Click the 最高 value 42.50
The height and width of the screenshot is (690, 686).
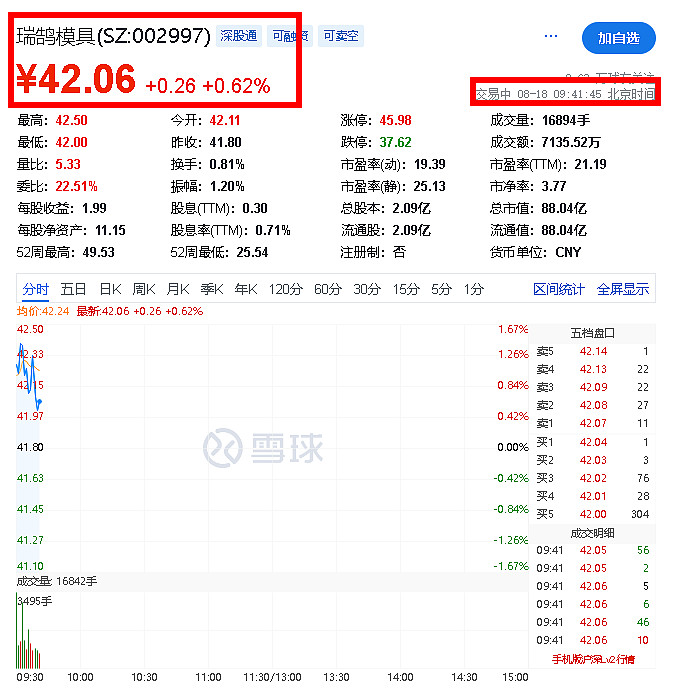tap(71, 120)
